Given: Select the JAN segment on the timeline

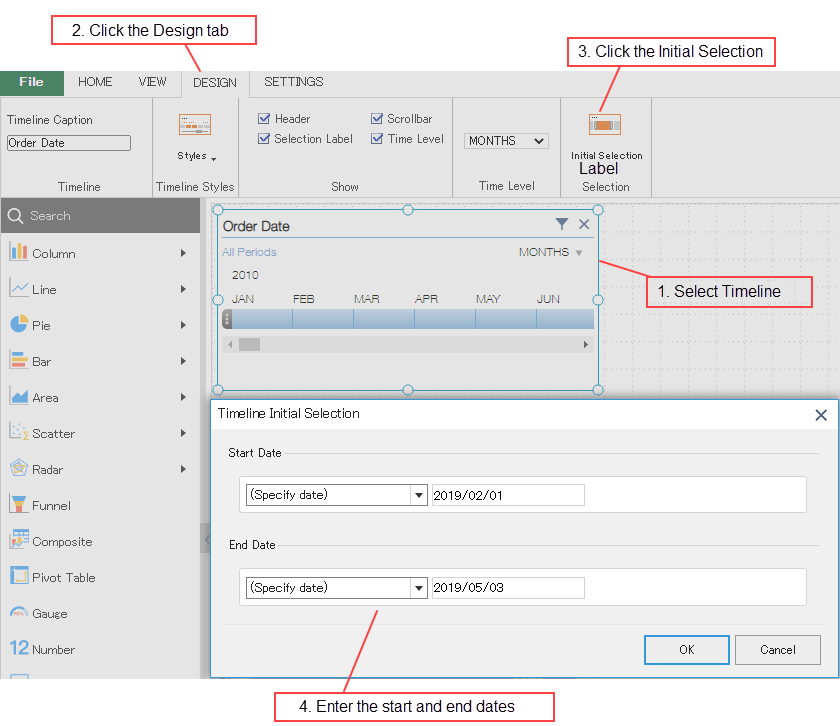Looking at the screenshot, I should point(262,319).
